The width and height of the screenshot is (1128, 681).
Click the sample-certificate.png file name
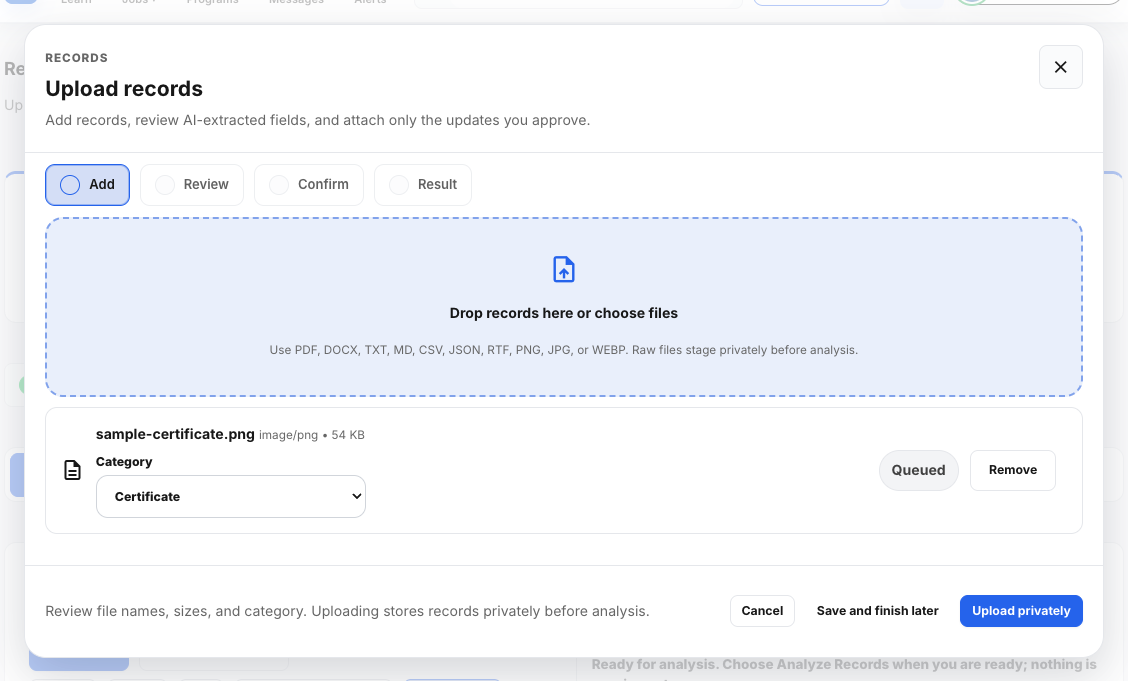176,434
